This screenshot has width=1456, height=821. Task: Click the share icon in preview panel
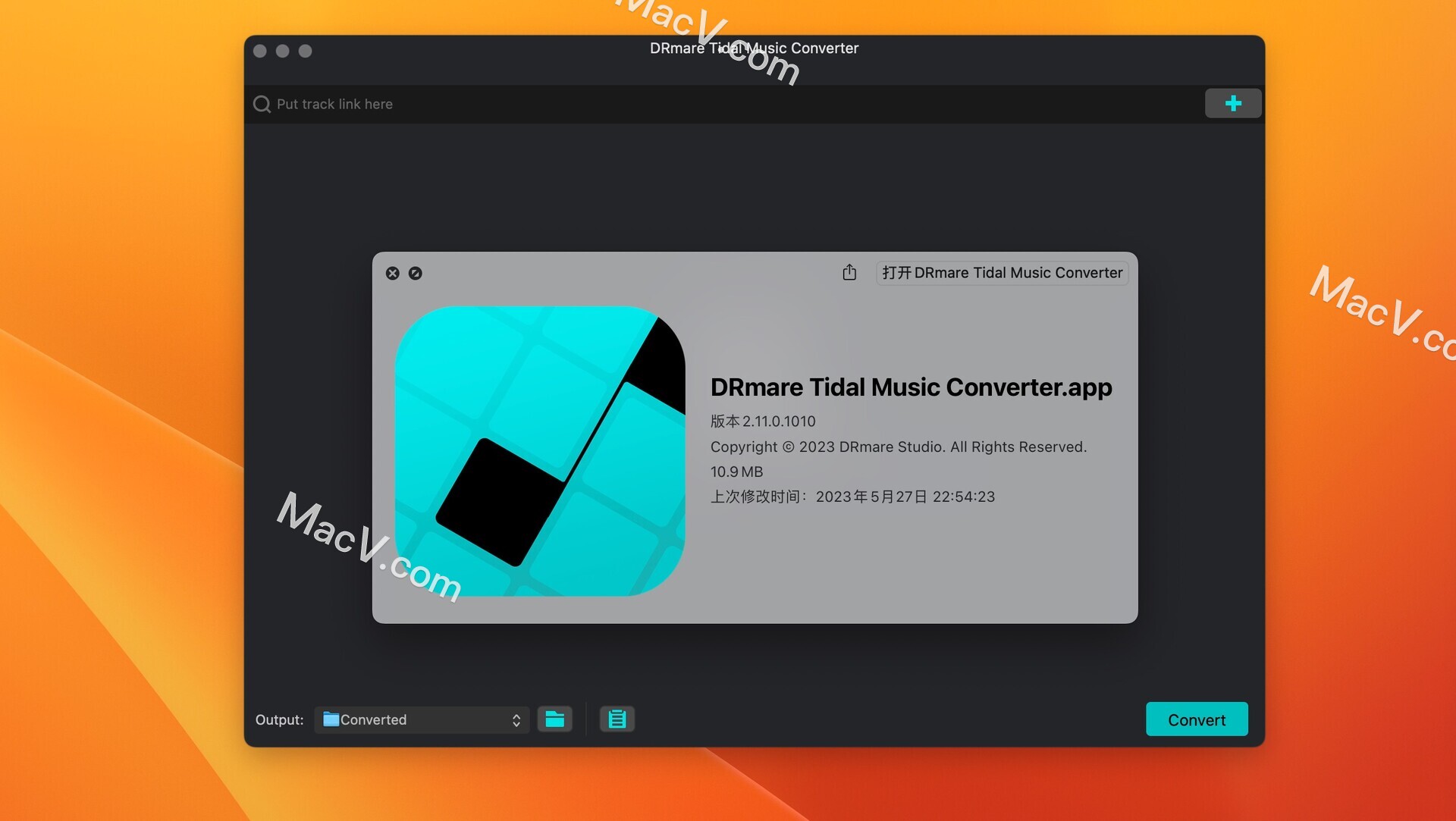coord(849,272)
